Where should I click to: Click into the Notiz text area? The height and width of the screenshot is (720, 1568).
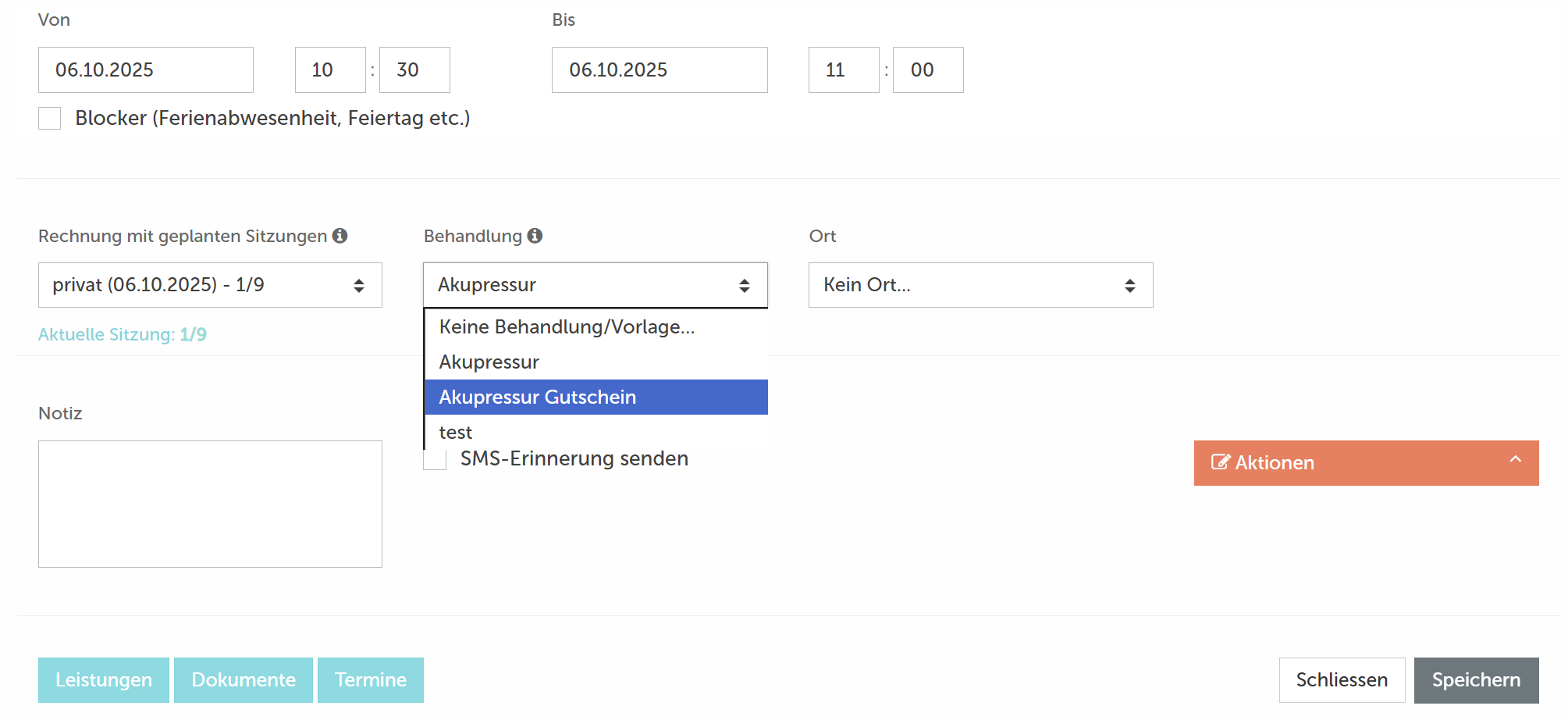(x=210, y=504)
